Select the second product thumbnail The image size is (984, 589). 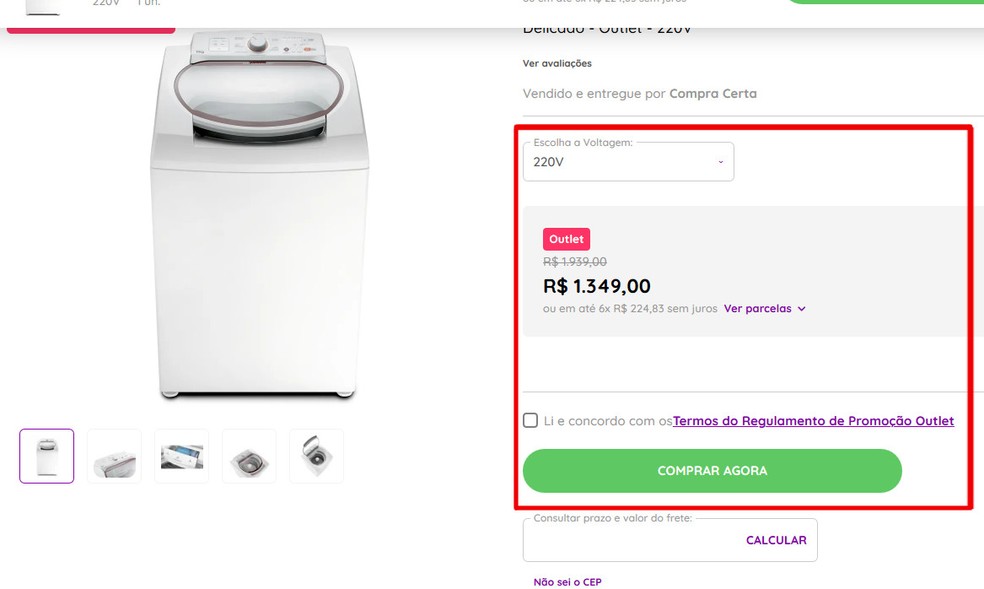113,456
